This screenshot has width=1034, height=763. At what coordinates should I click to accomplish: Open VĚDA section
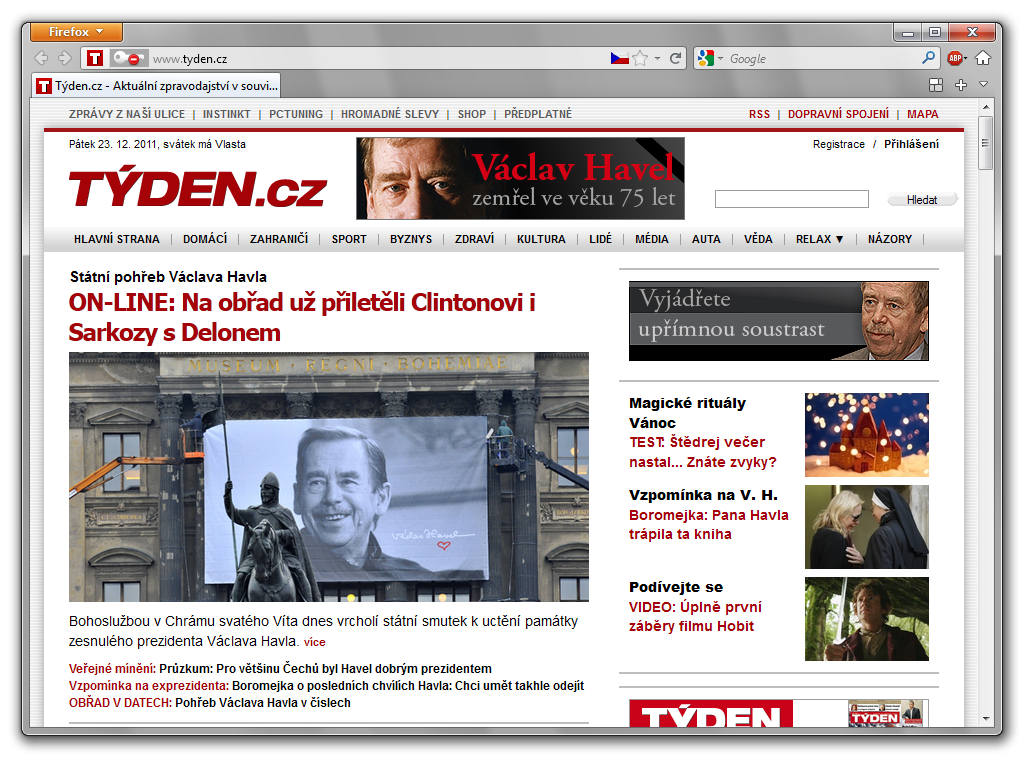[x=758, y=239]
